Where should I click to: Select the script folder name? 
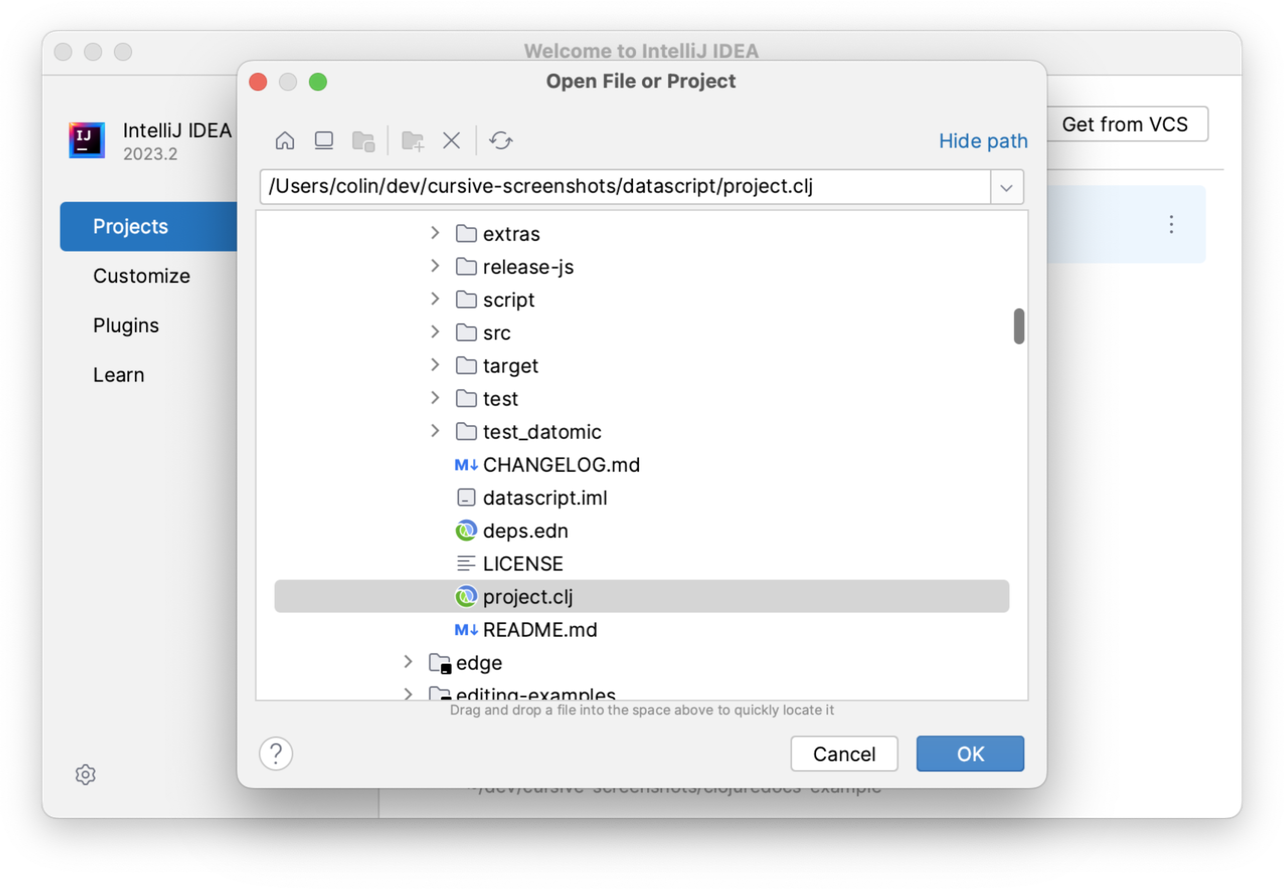509,300
